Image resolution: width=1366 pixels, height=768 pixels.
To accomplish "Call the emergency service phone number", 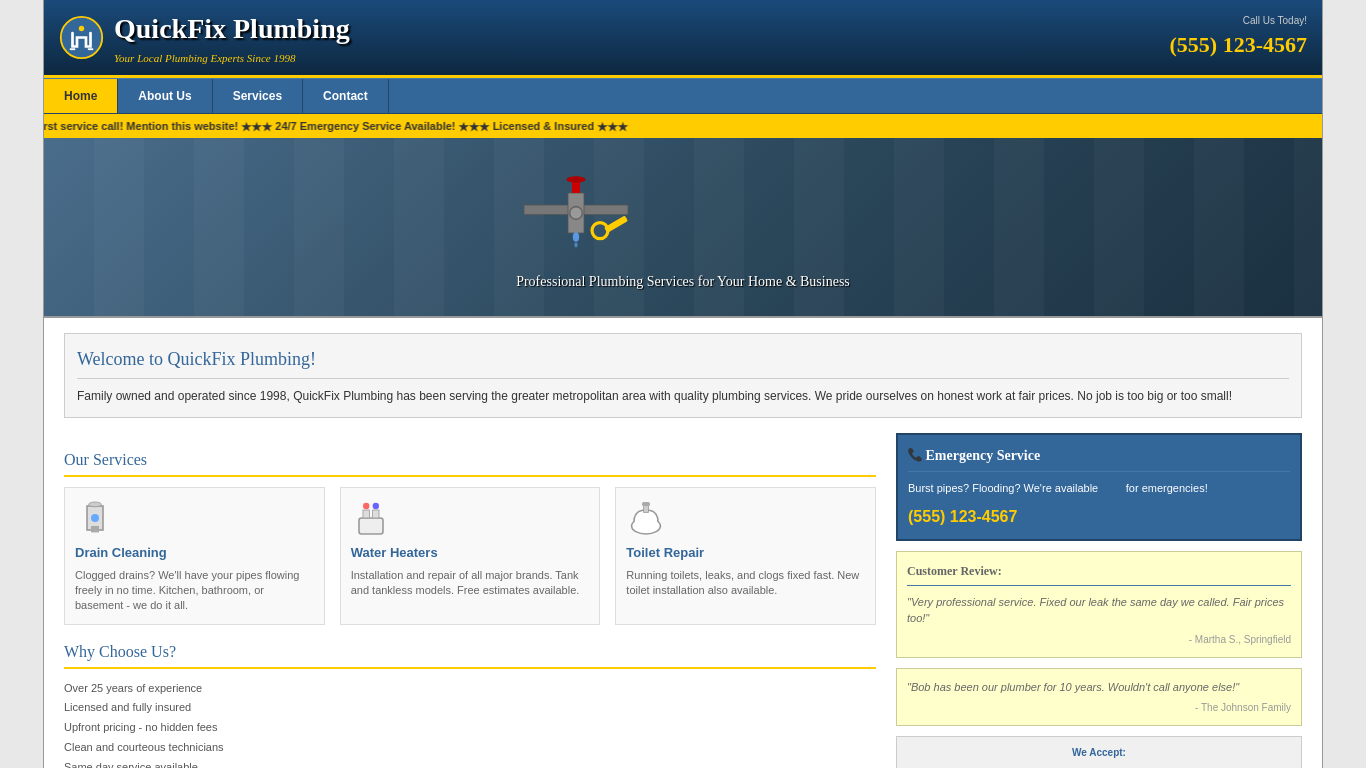I will 962,517.
